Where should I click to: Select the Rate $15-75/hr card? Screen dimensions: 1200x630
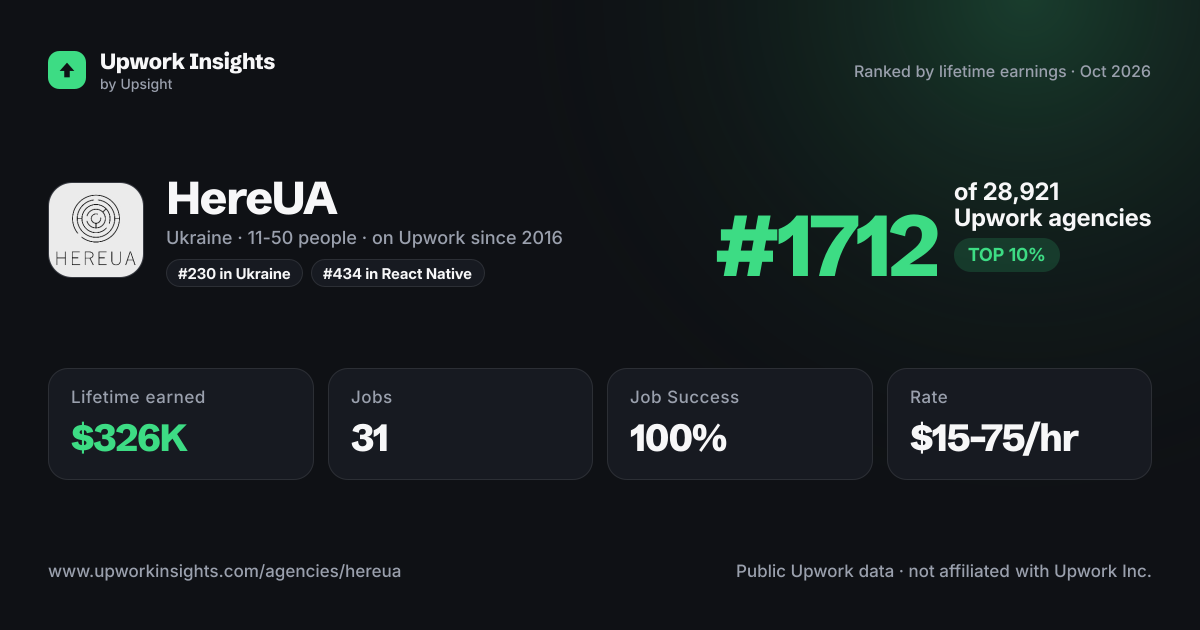coord(1019,424)
